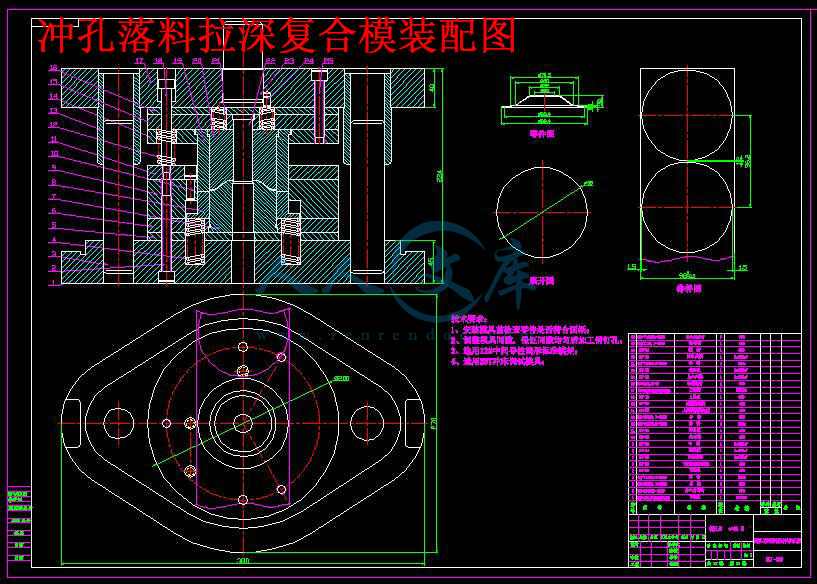Click the 零件图 view caption
The image size is (817, 584).
pyautogui.click(x=542, y=134)
